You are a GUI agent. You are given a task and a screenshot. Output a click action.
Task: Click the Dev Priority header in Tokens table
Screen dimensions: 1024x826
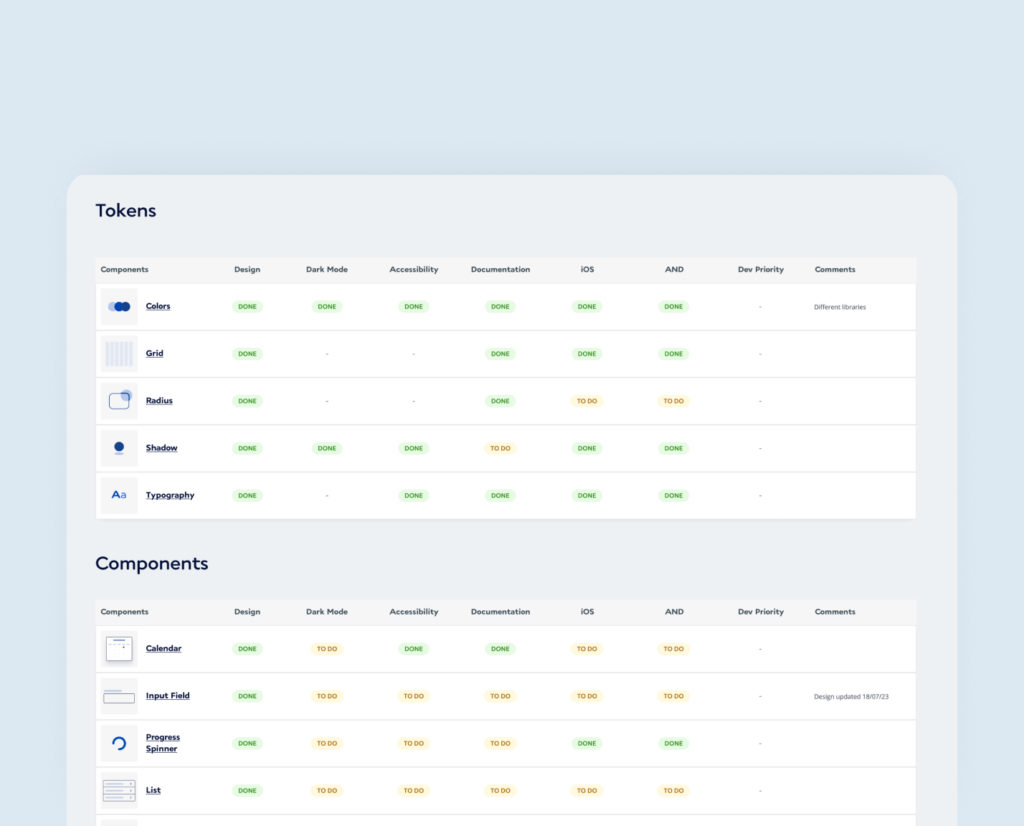[x=760, y=270]
